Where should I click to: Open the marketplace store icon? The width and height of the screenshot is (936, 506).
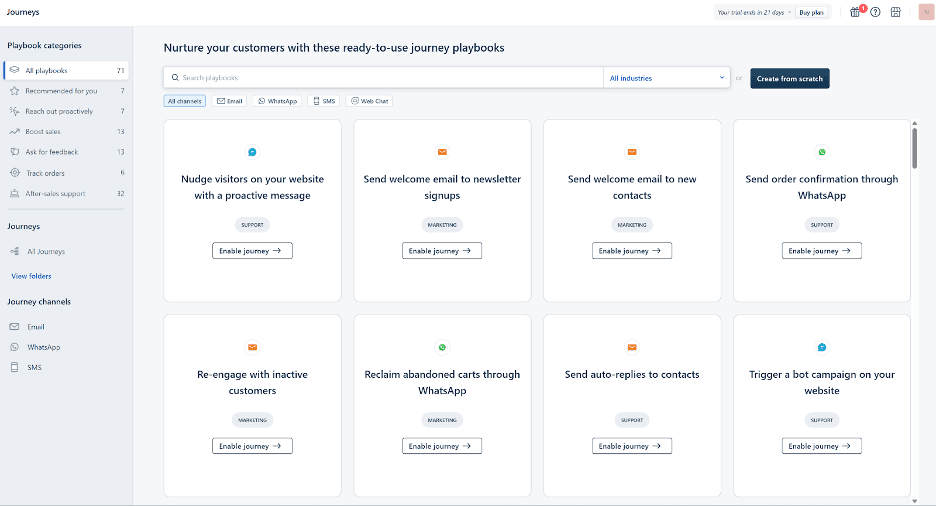[895, 12]
